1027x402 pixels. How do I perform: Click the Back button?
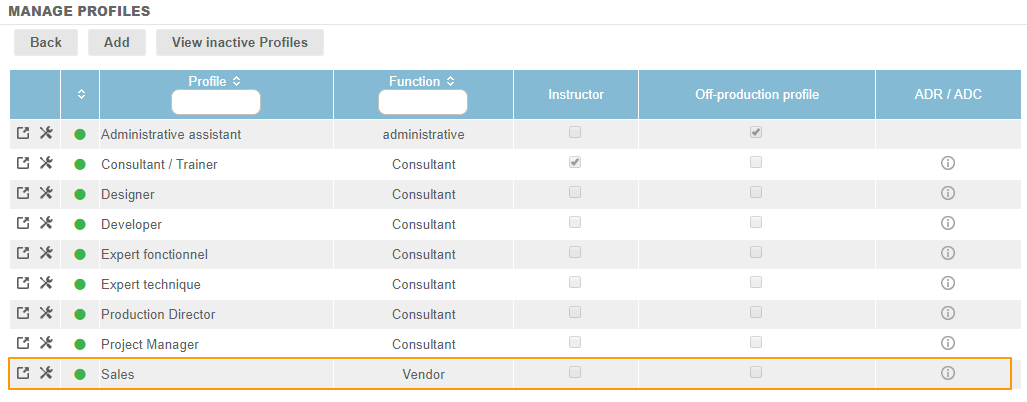pyautogui.click(x=46, y=42)
